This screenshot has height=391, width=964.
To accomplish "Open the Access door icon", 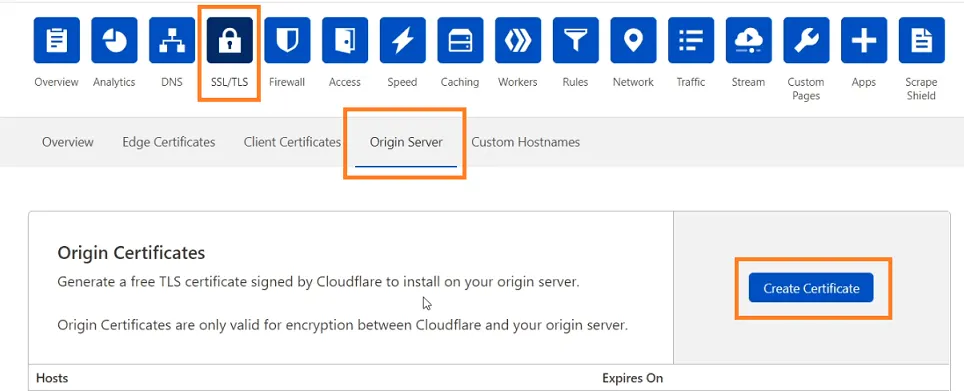I will pyautogui.click(x=345, y=40).
